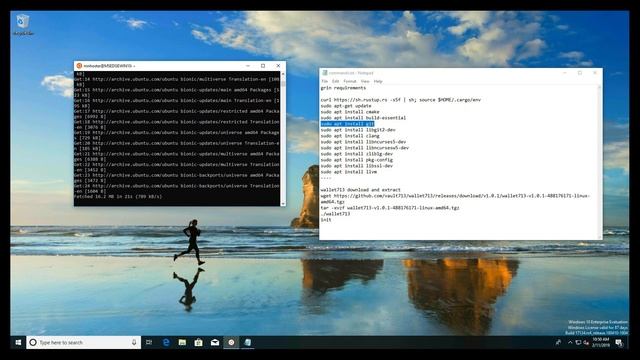Screen dimensions: 640x360
Task: Click the 'init' line in Notepad
Action: click(x=326, y=220)
